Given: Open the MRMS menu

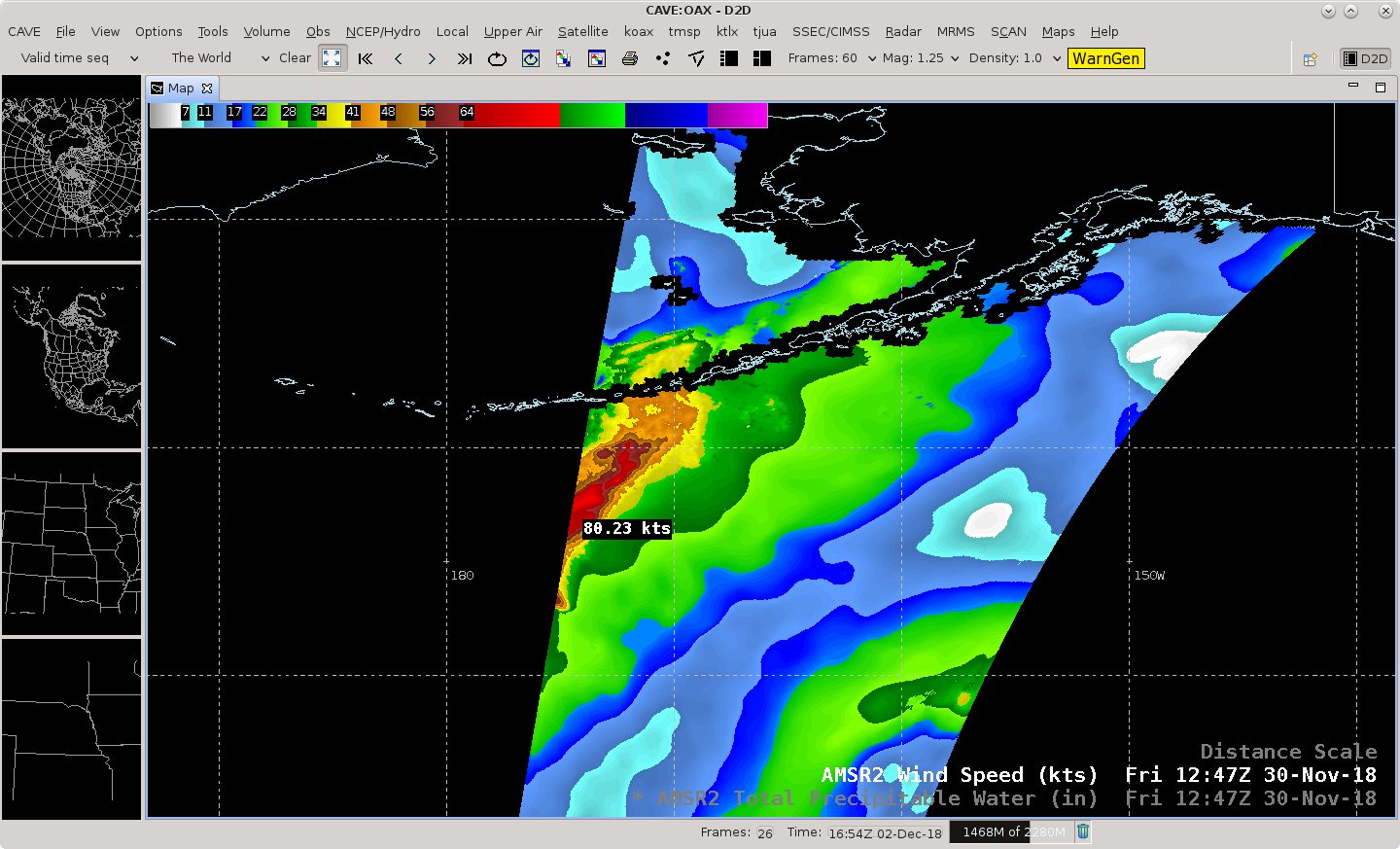Looking at the screenshot, I should [956, 31].
